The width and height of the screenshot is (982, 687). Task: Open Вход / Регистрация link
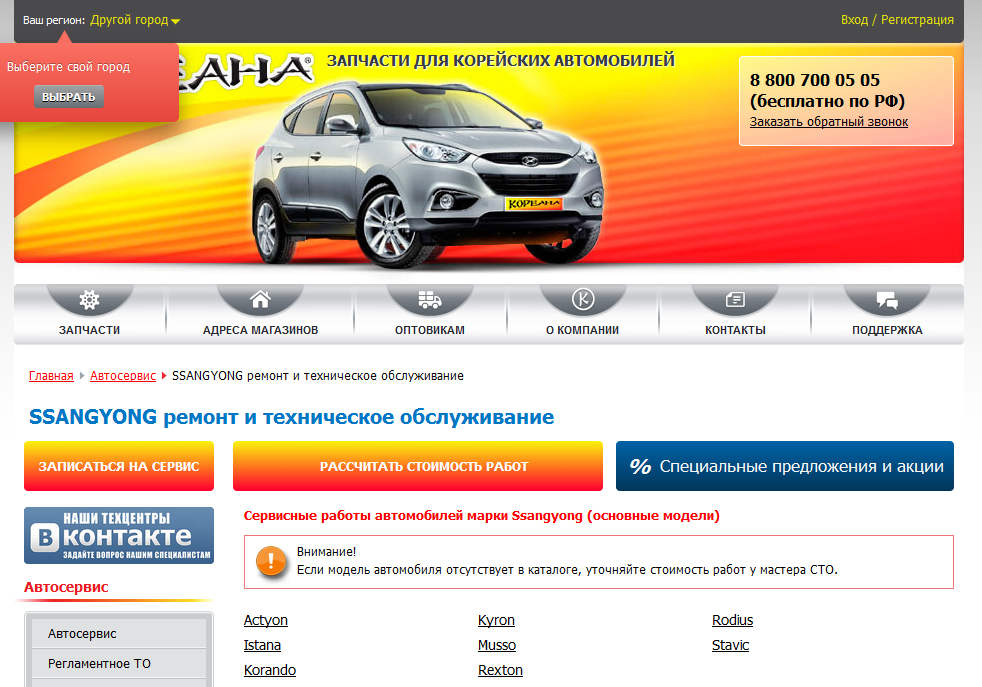(x=897, y=20)
